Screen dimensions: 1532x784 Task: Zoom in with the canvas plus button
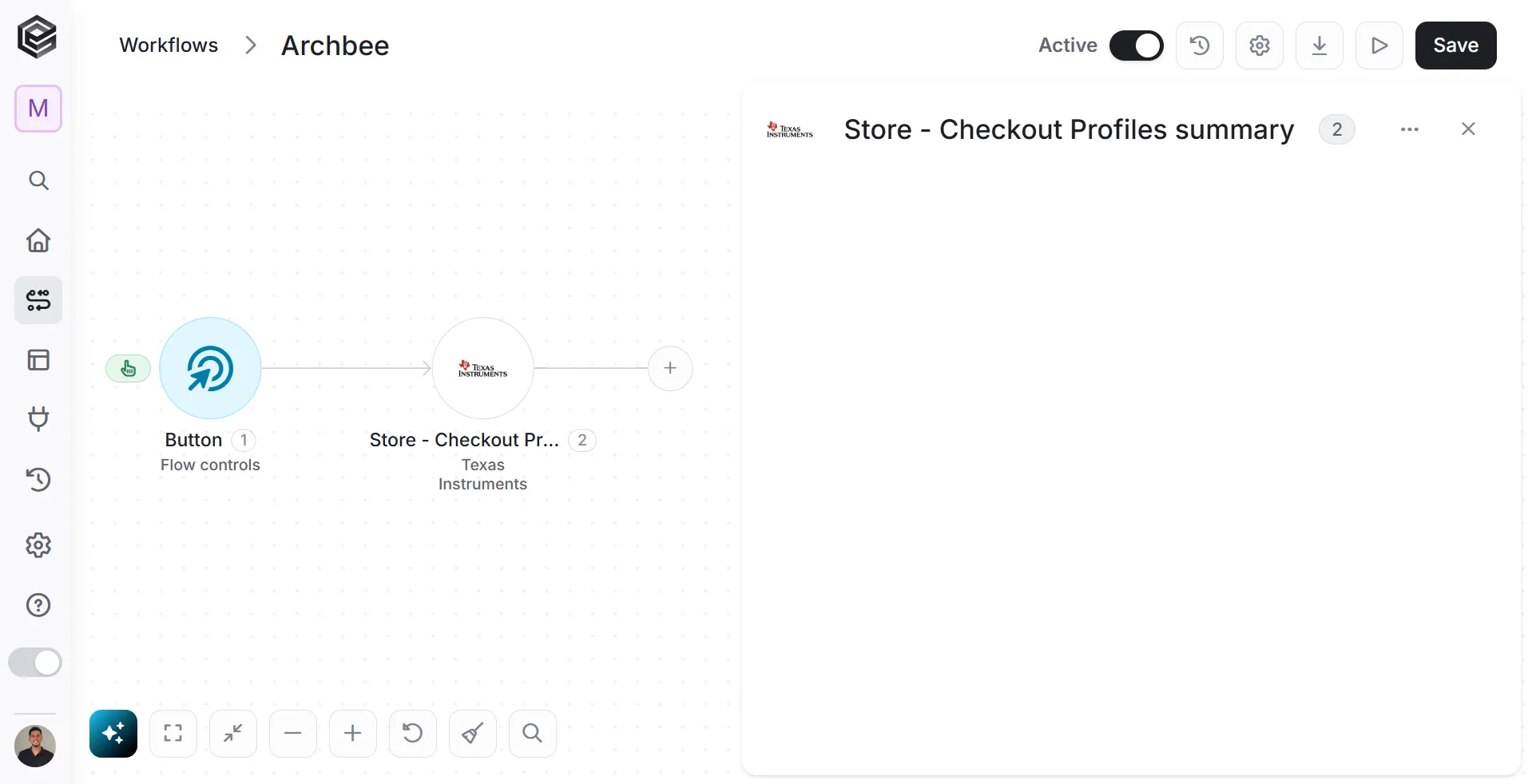353,733
